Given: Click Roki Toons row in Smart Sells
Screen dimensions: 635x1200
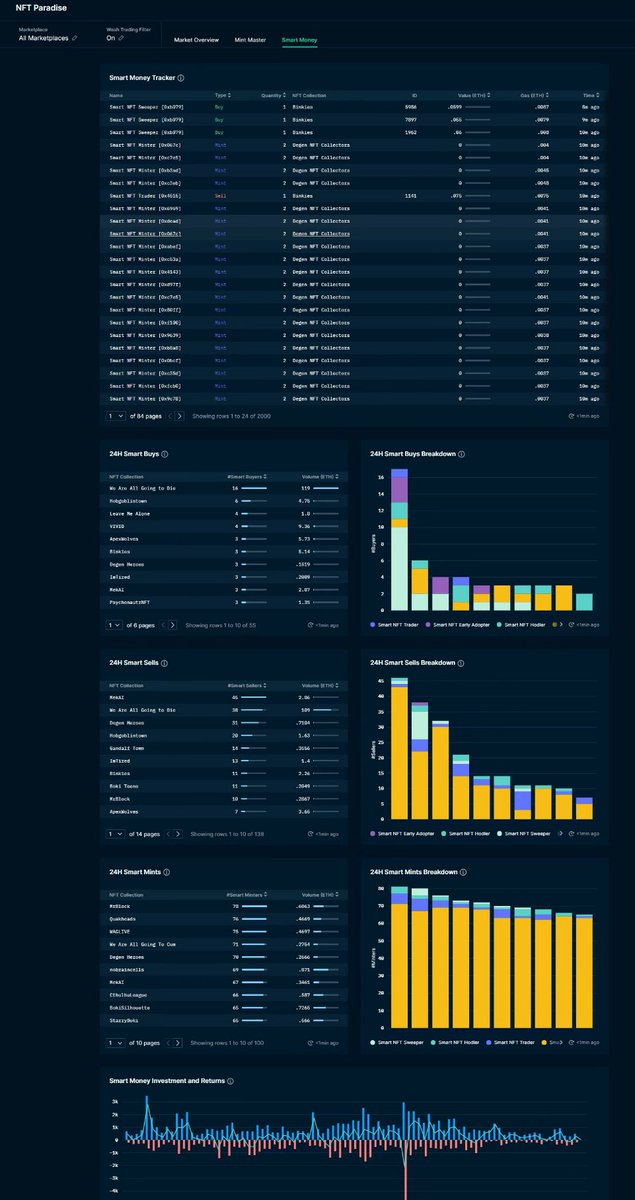Looking at the screenshot, I should click(x=225, y=786).
